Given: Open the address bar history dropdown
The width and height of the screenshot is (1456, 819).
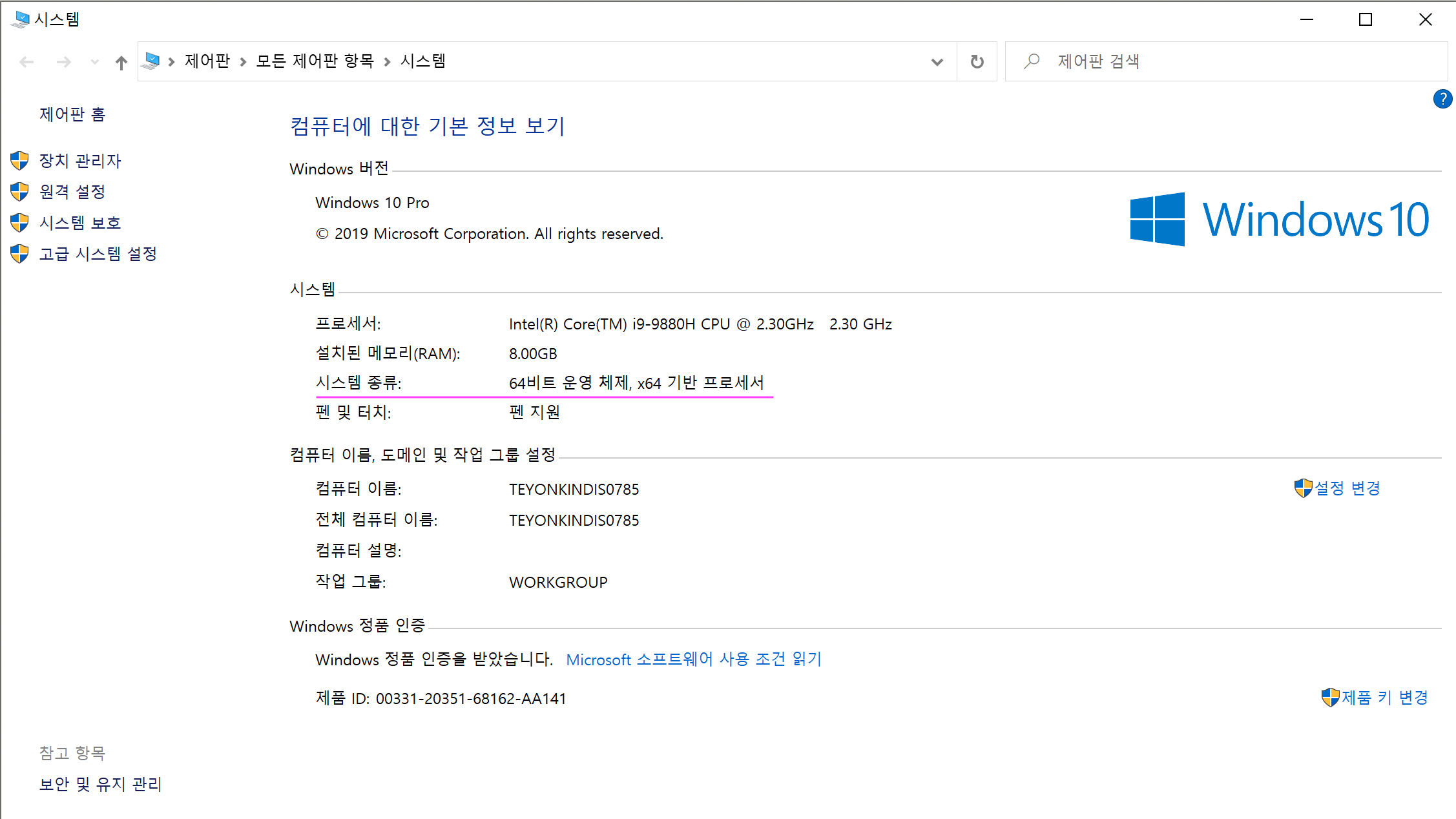Looking at the screenshot, I should [937, 62].
